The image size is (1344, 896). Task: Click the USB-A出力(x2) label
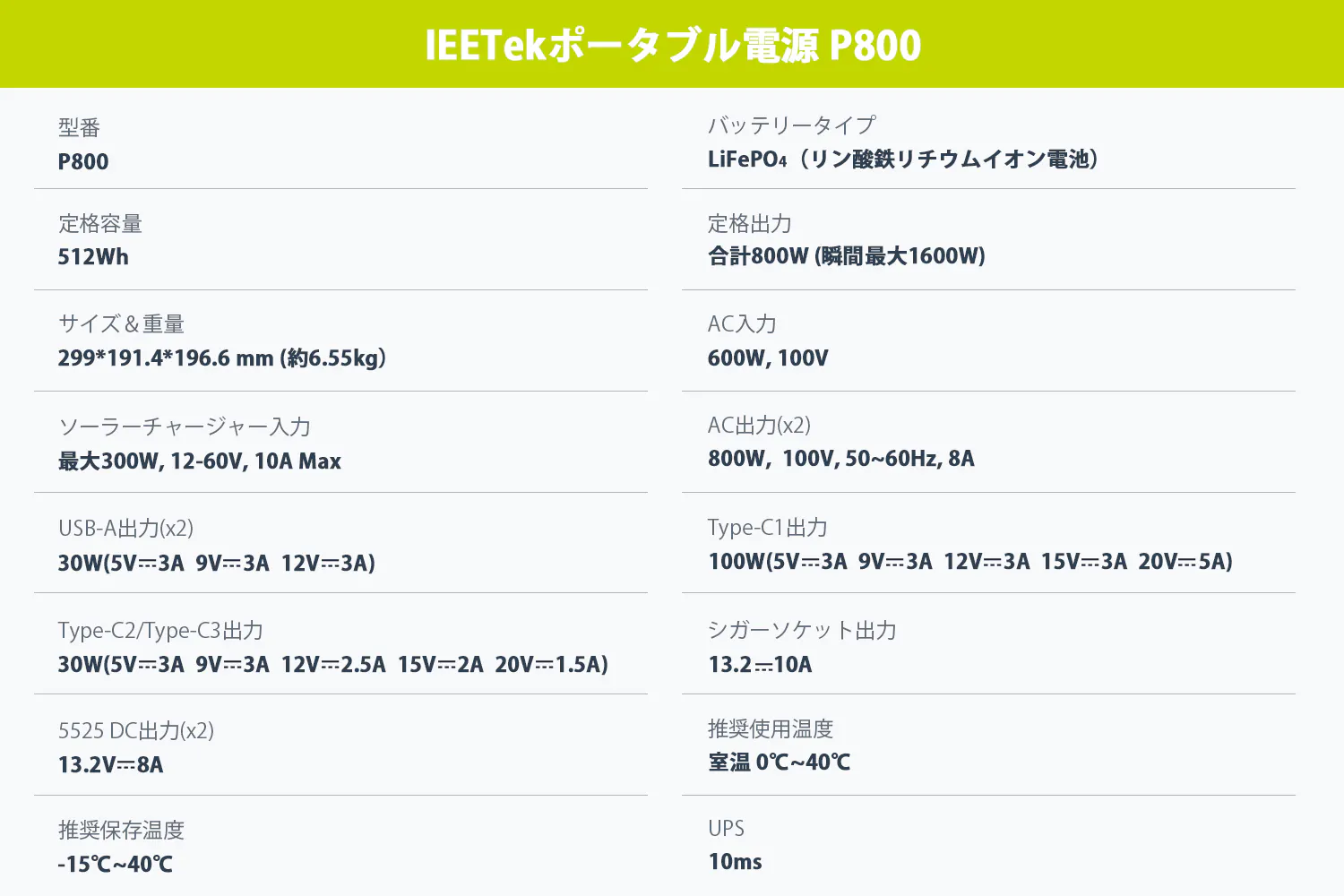[125, 529]
